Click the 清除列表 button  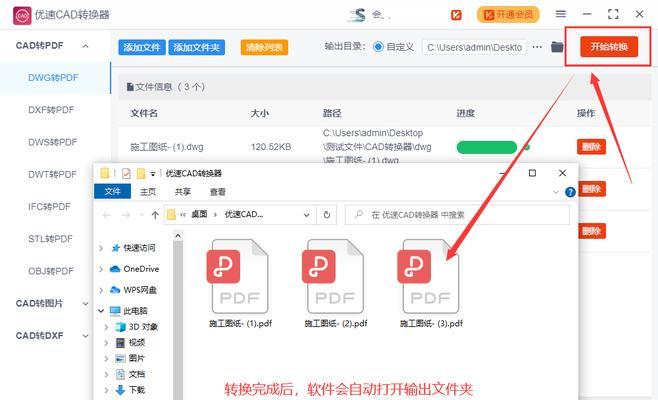[264, 47]
